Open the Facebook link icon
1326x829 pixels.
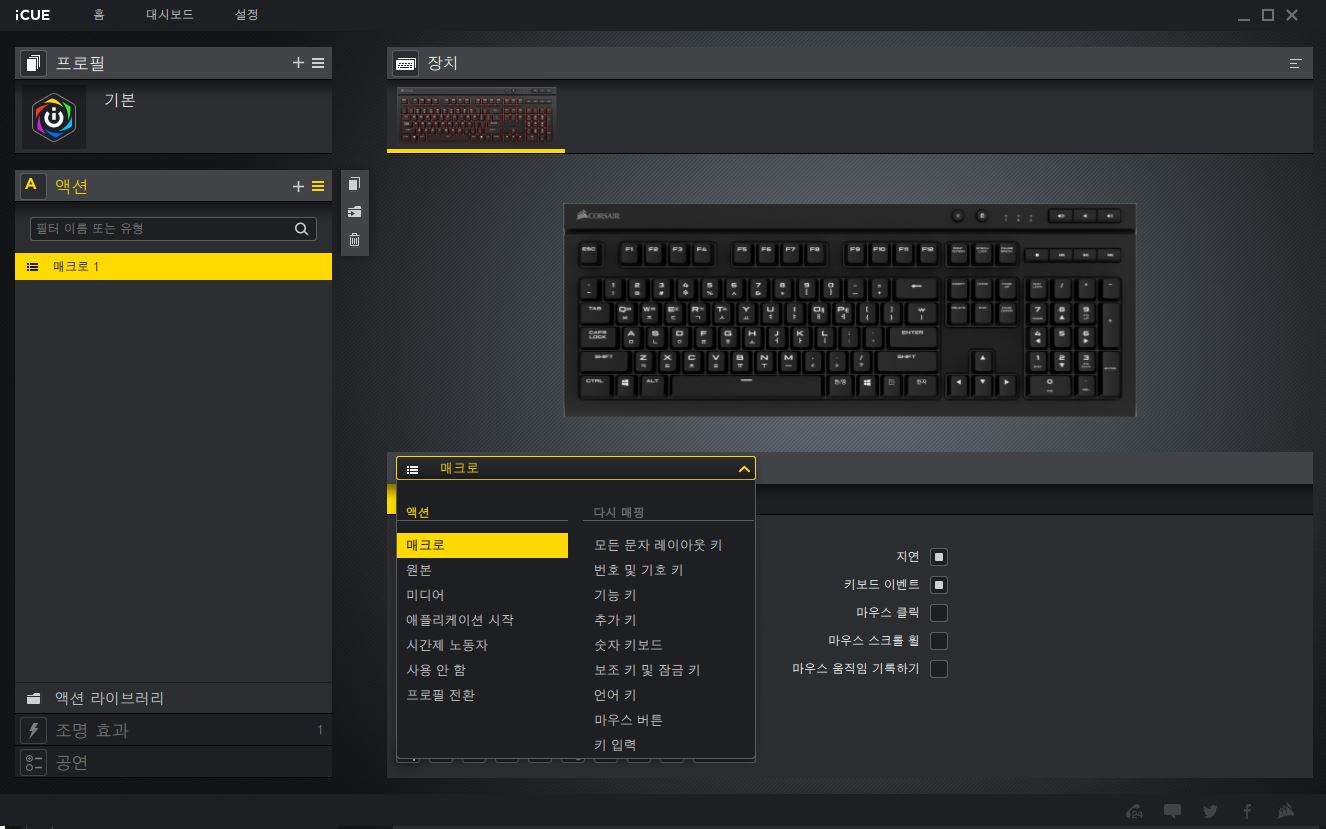pyautogui.click(x=1247, y=812)
